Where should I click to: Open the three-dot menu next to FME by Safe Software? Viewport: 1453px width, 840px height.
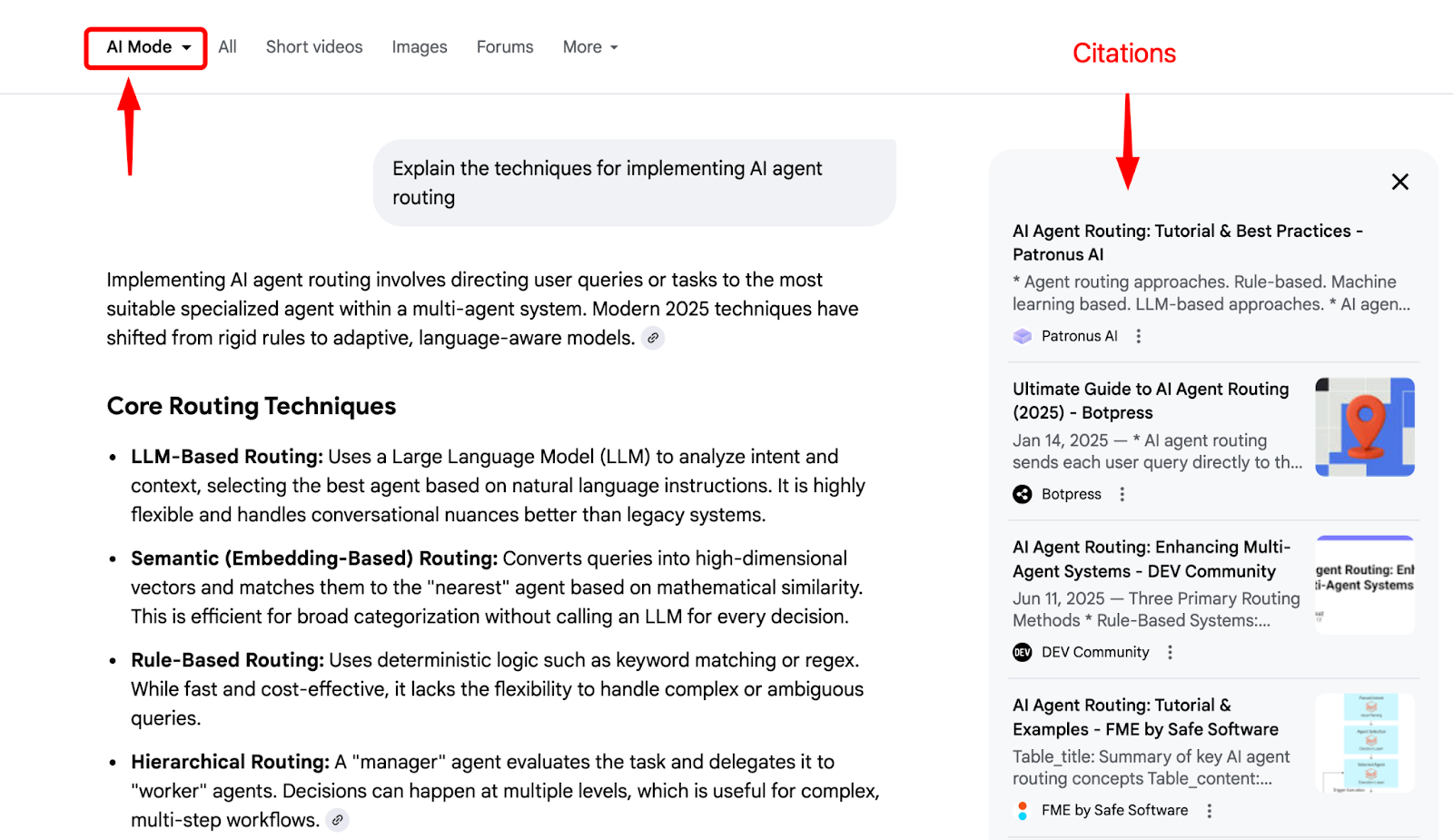[x=1210, y=810]
